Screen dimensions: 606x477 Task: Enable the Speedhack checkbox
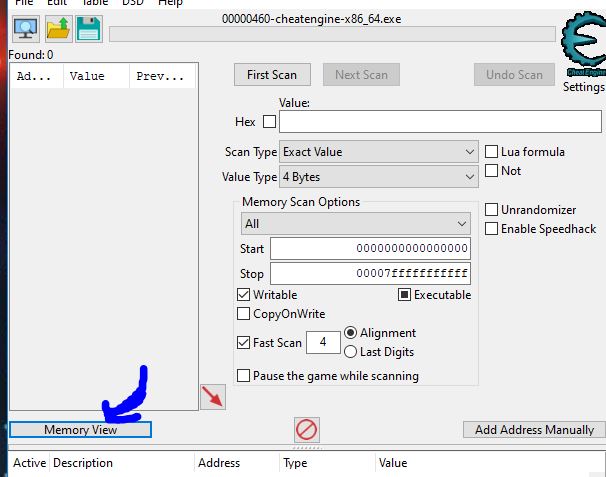(492, 229)
